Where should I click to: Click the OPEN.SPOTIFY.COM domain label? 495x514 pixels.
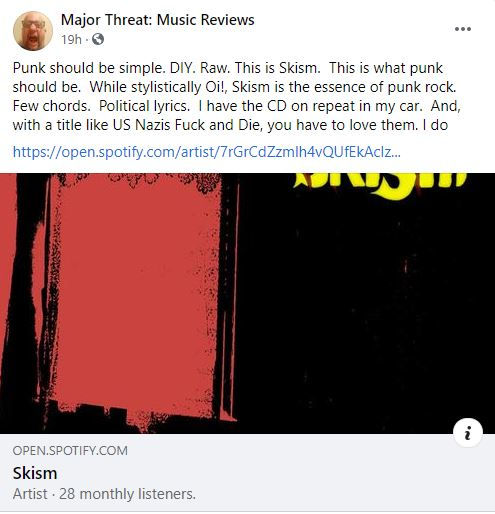(x=70, y=451)
